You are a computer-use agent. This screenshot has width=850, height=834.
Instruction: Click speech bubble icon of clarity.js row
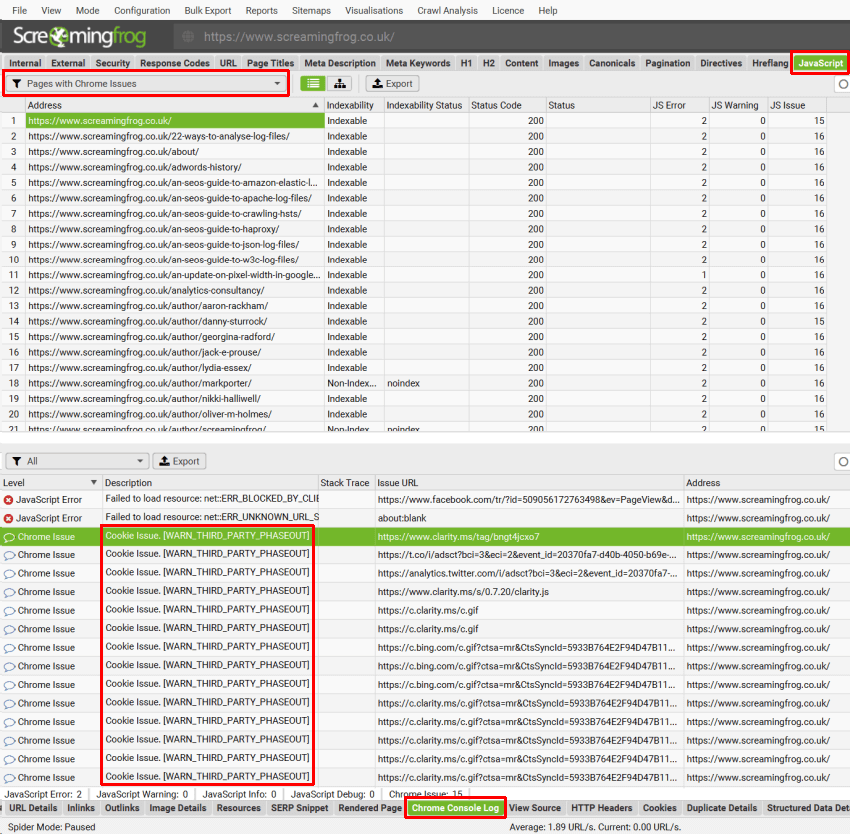coord(9,592)
